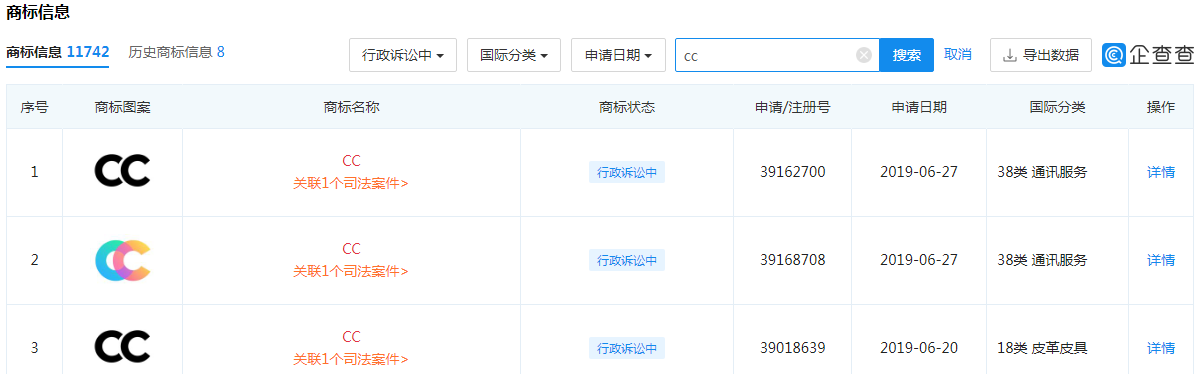Screen dimensions: 1202x374
Task: Expand the 申请日期 filter dropdown
Action: [x=618, y=55]
